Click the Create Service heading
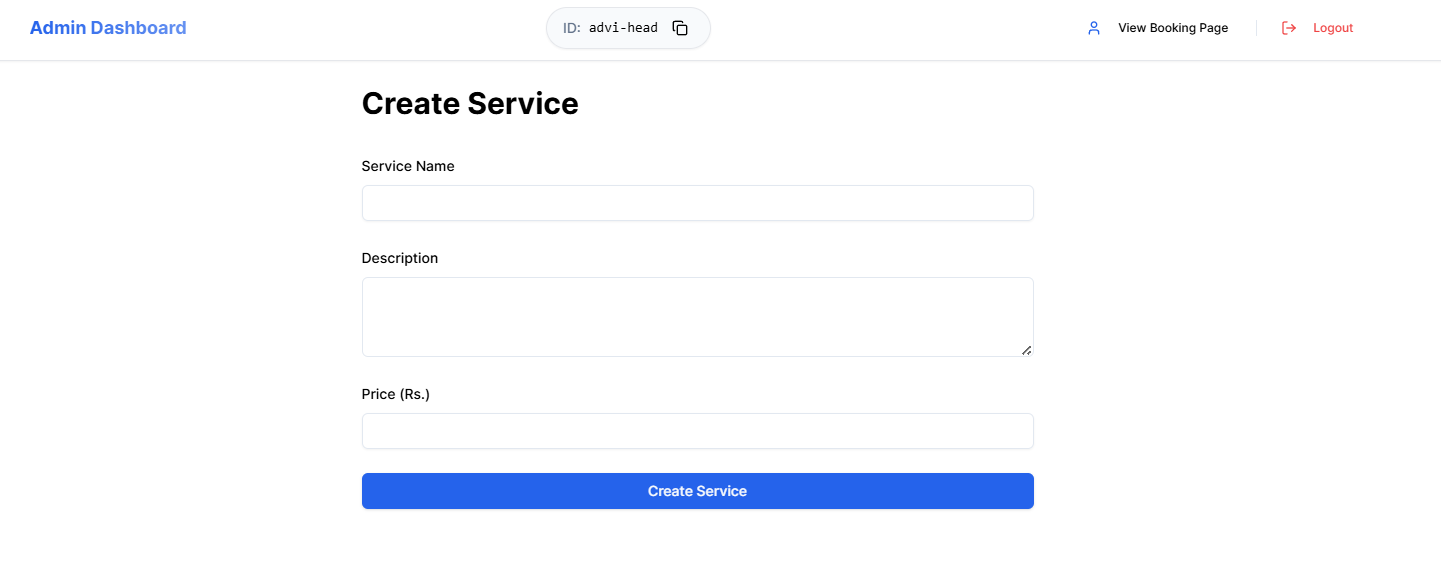This screenshot has height=577, width=1441. click(470, 103)
